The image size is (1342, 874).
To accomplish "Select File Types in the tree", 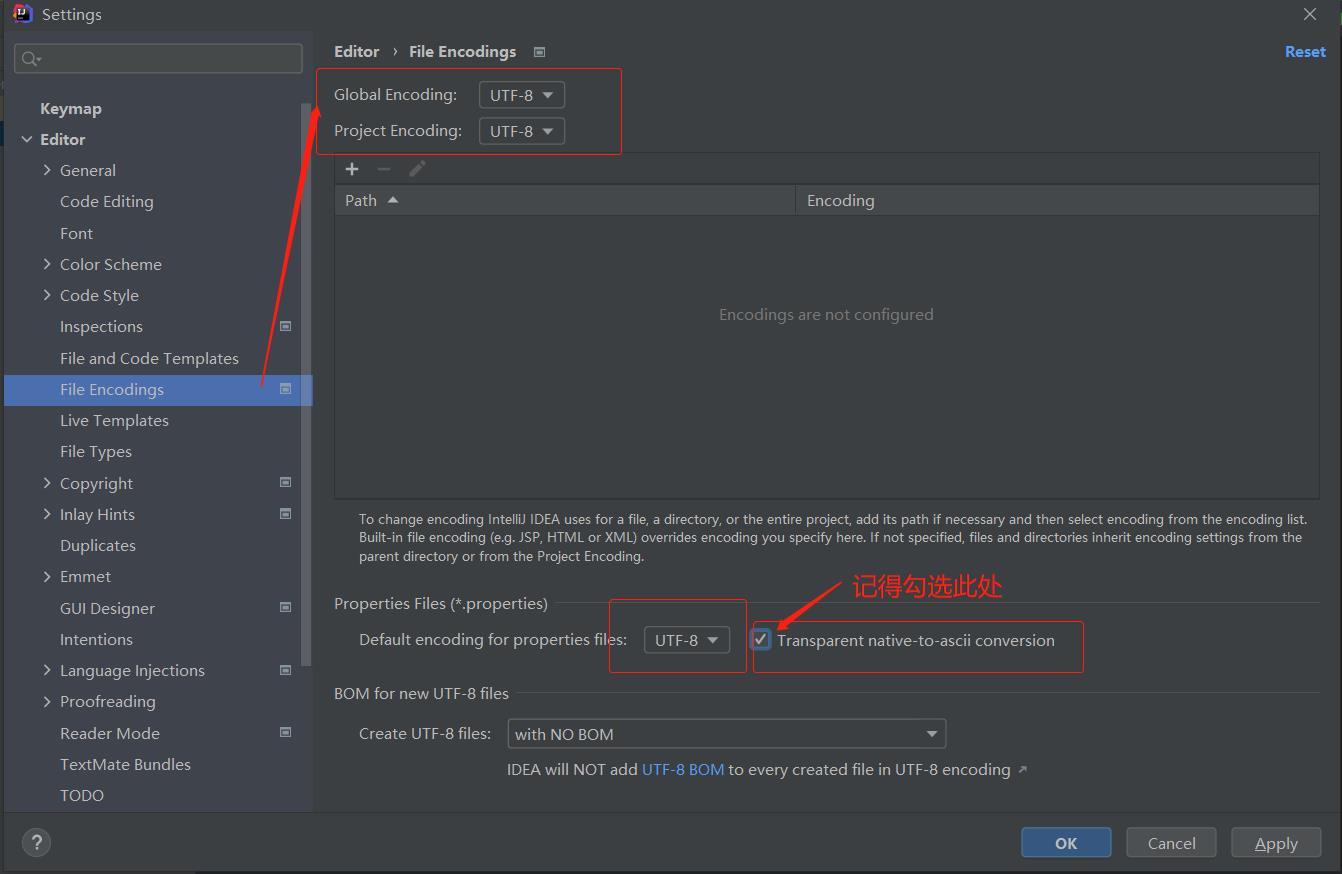I will coord(96,451).
